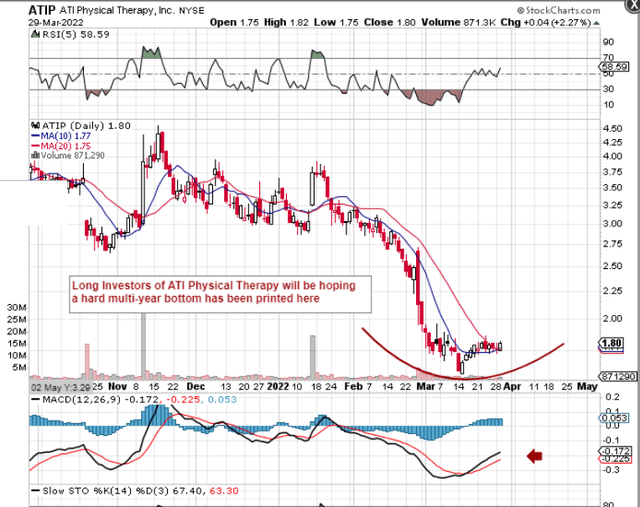
Task: Click the candlestick icon beside ATIP (Daily)
Action: coord(36,126)
